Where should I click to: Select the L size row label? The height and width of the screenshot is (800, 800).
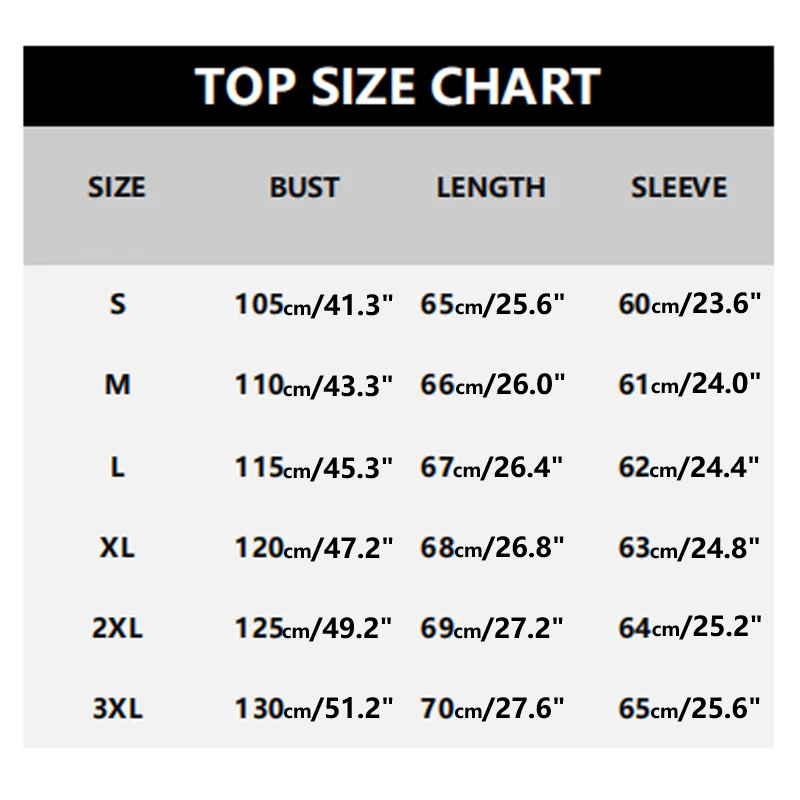coord(118,466)
